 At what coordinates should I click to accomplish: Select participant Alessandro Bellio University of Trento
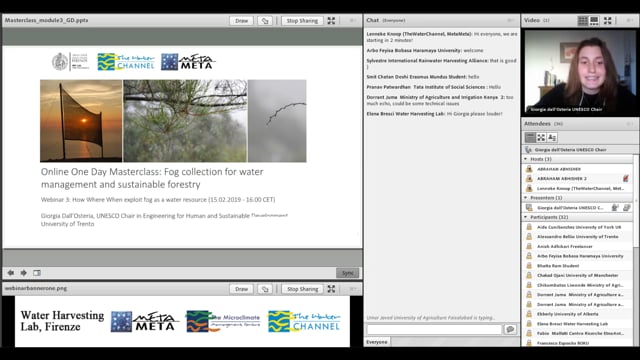click(578, 237)
